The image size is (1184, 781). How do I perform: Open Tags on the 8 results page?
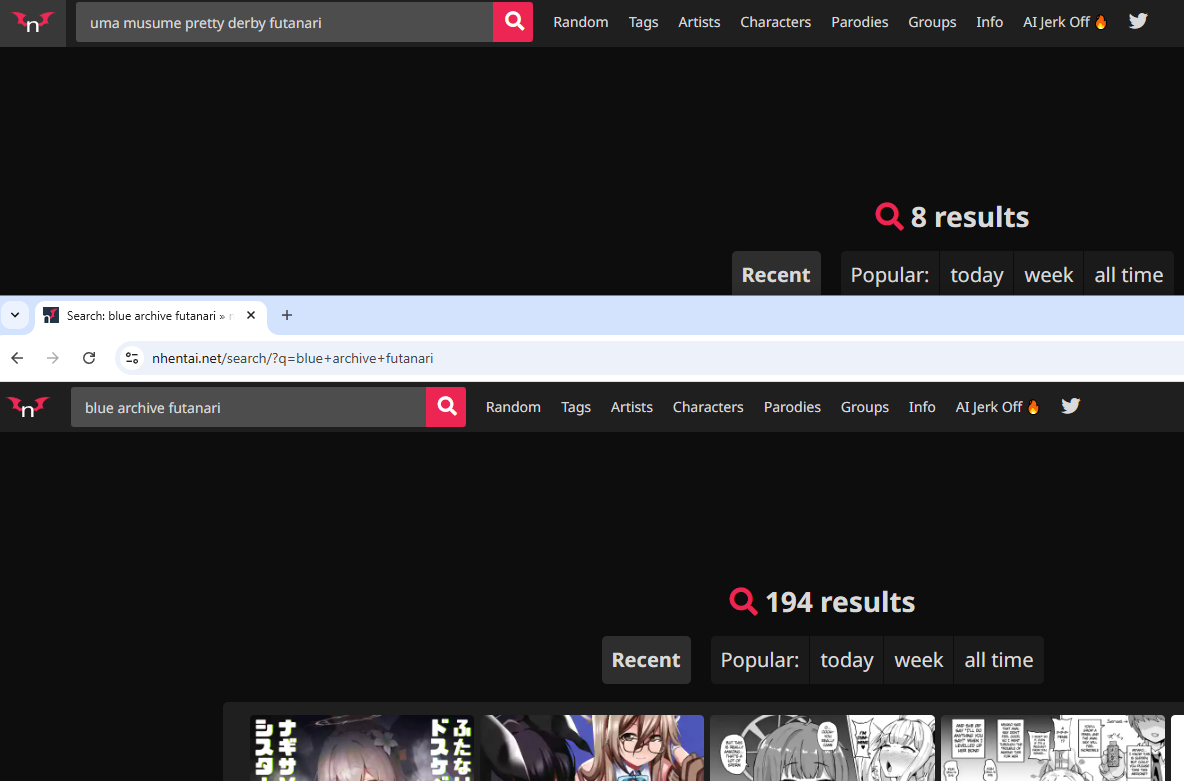tap(643, 23)
